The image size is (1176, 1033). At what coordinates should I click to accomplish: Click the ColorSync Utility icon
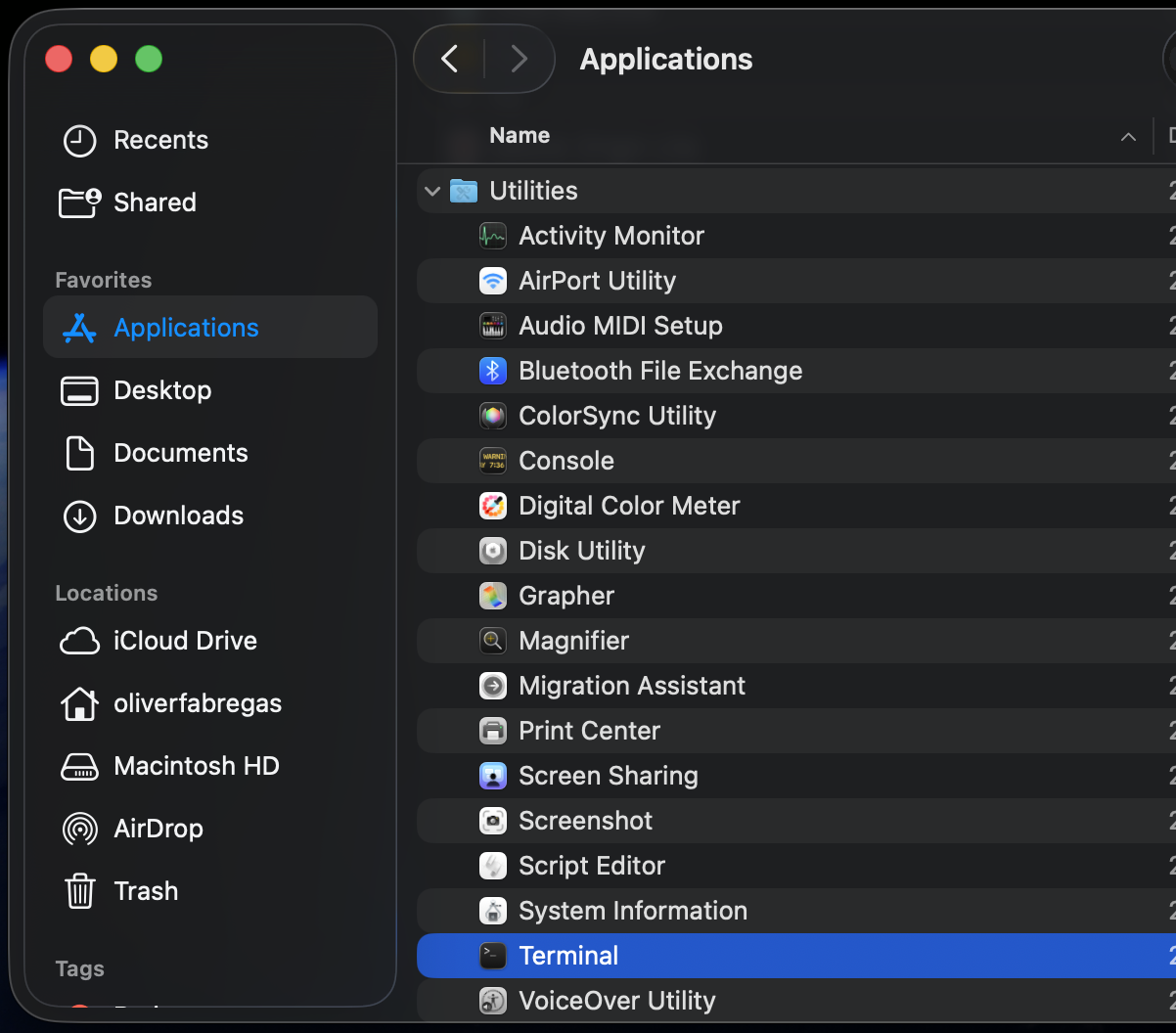point(493,416)
